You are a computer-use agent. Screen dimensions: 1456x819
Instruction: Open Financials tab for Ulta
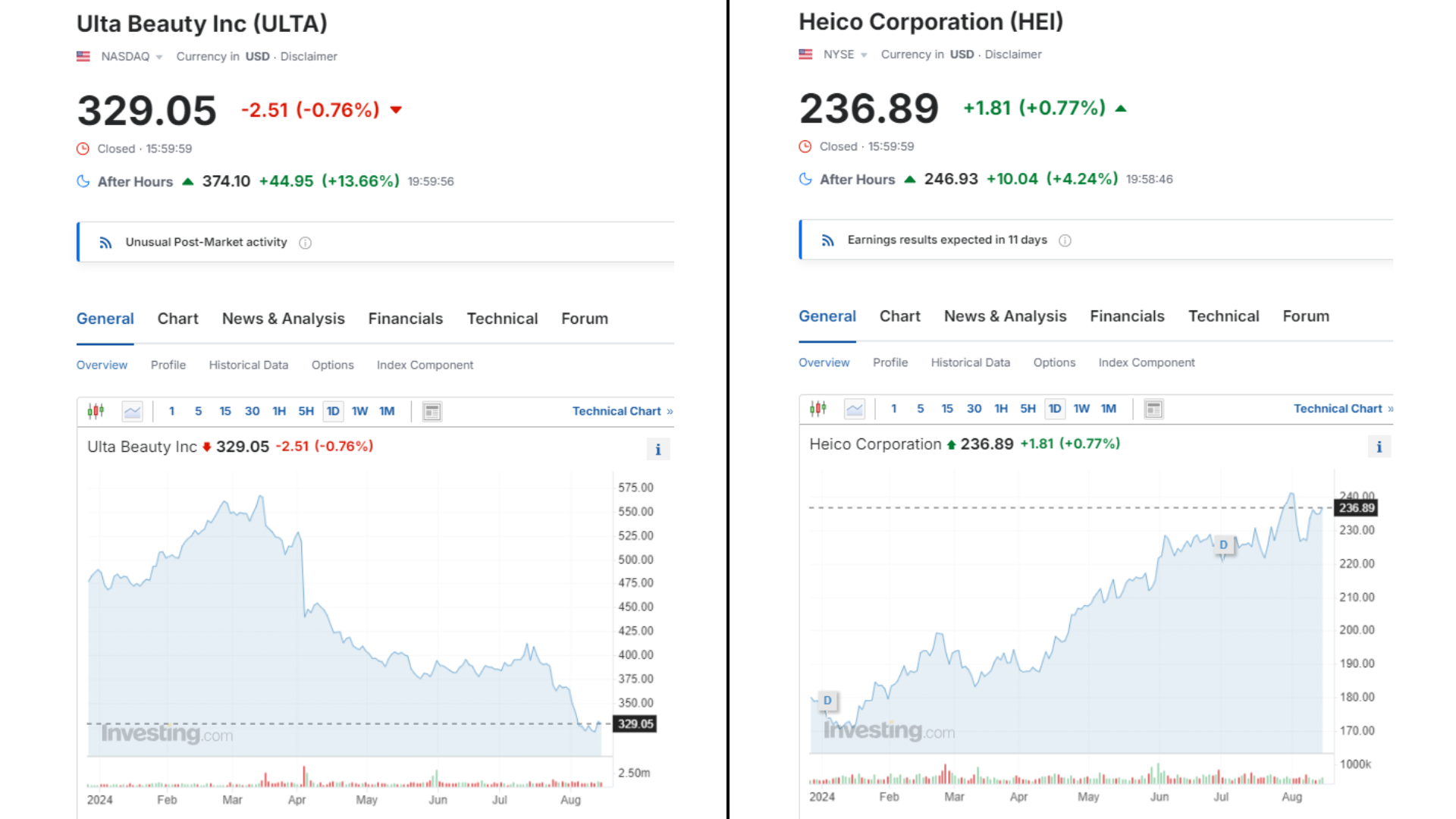405,318
